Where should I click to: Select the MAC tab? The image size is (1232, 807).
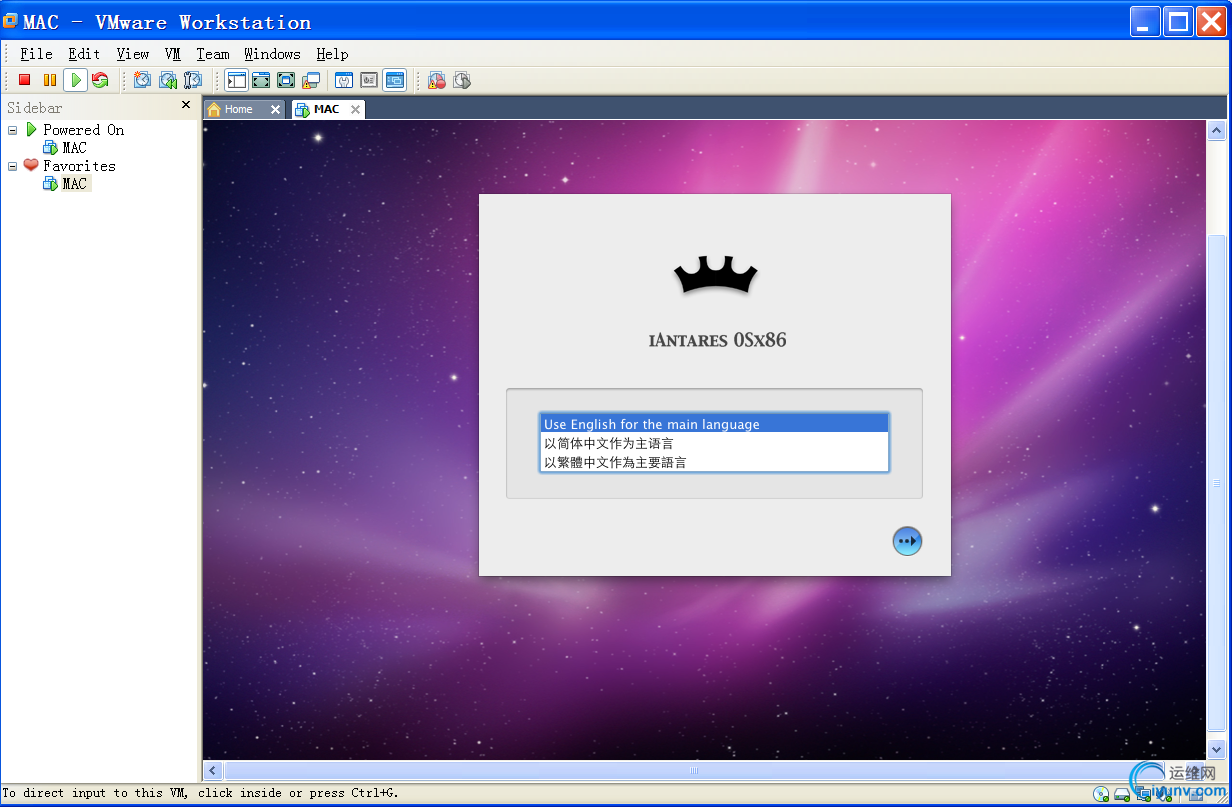click(x=326, y=109)
